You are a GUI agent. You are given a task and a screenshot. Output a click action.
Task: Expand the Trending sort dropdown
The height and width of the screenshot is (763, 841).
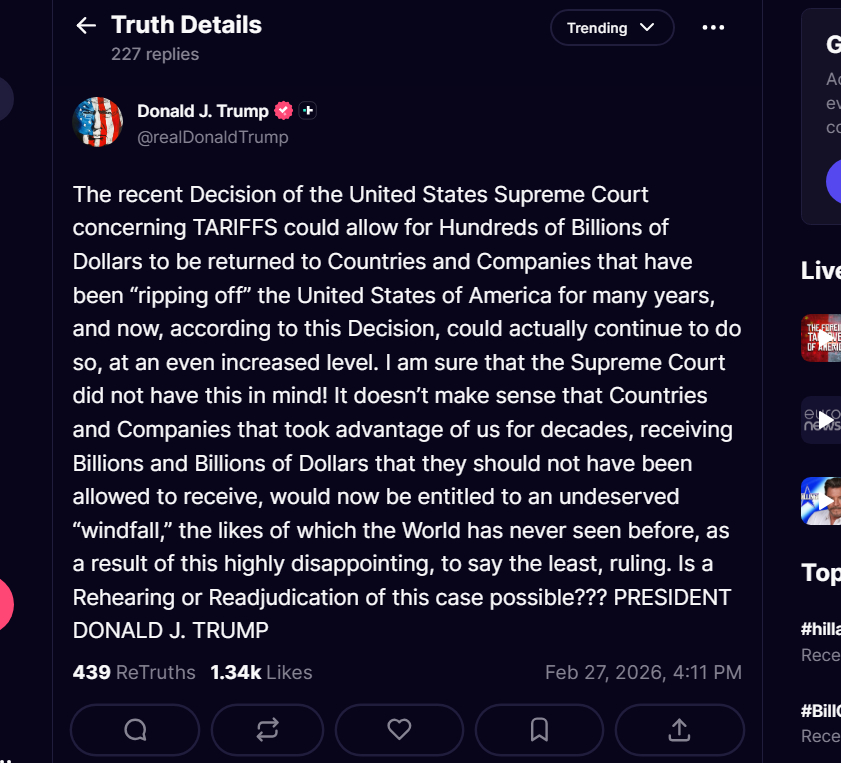(x=611, y=28)
